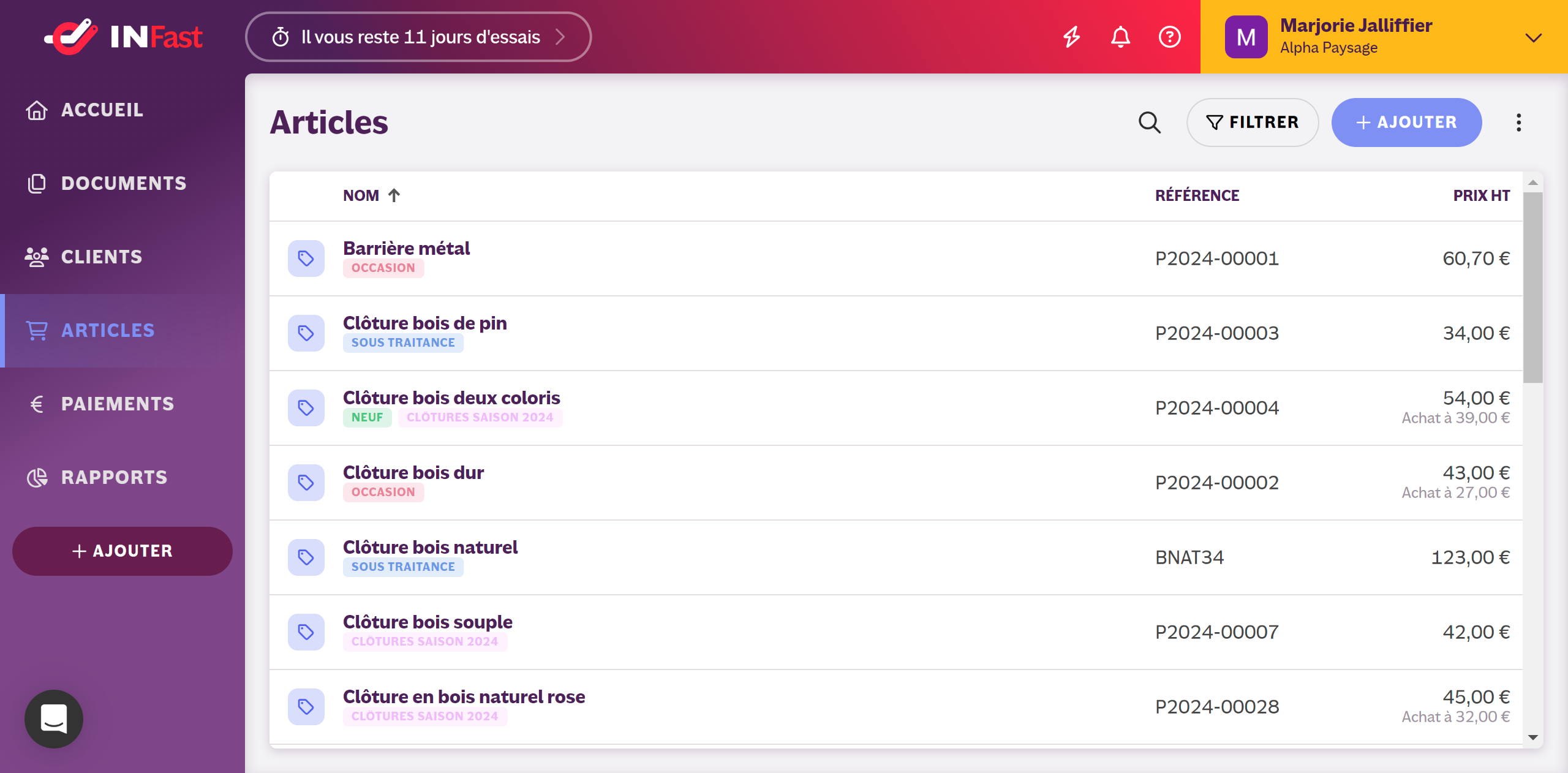
Task: Open the Documents section
Action: point(124,184)
